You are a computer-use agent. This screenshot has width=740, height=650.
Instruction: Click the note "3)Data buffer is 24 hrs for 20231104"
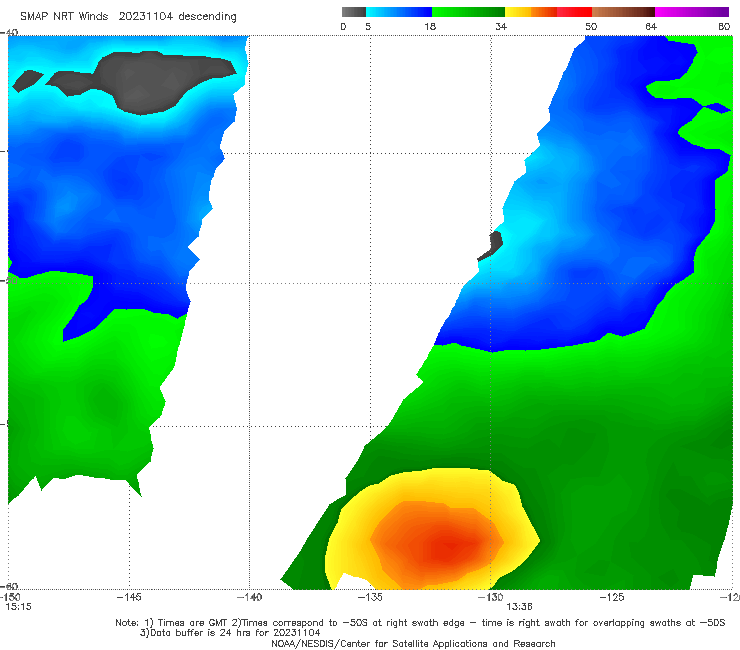(x=230, y=633)
